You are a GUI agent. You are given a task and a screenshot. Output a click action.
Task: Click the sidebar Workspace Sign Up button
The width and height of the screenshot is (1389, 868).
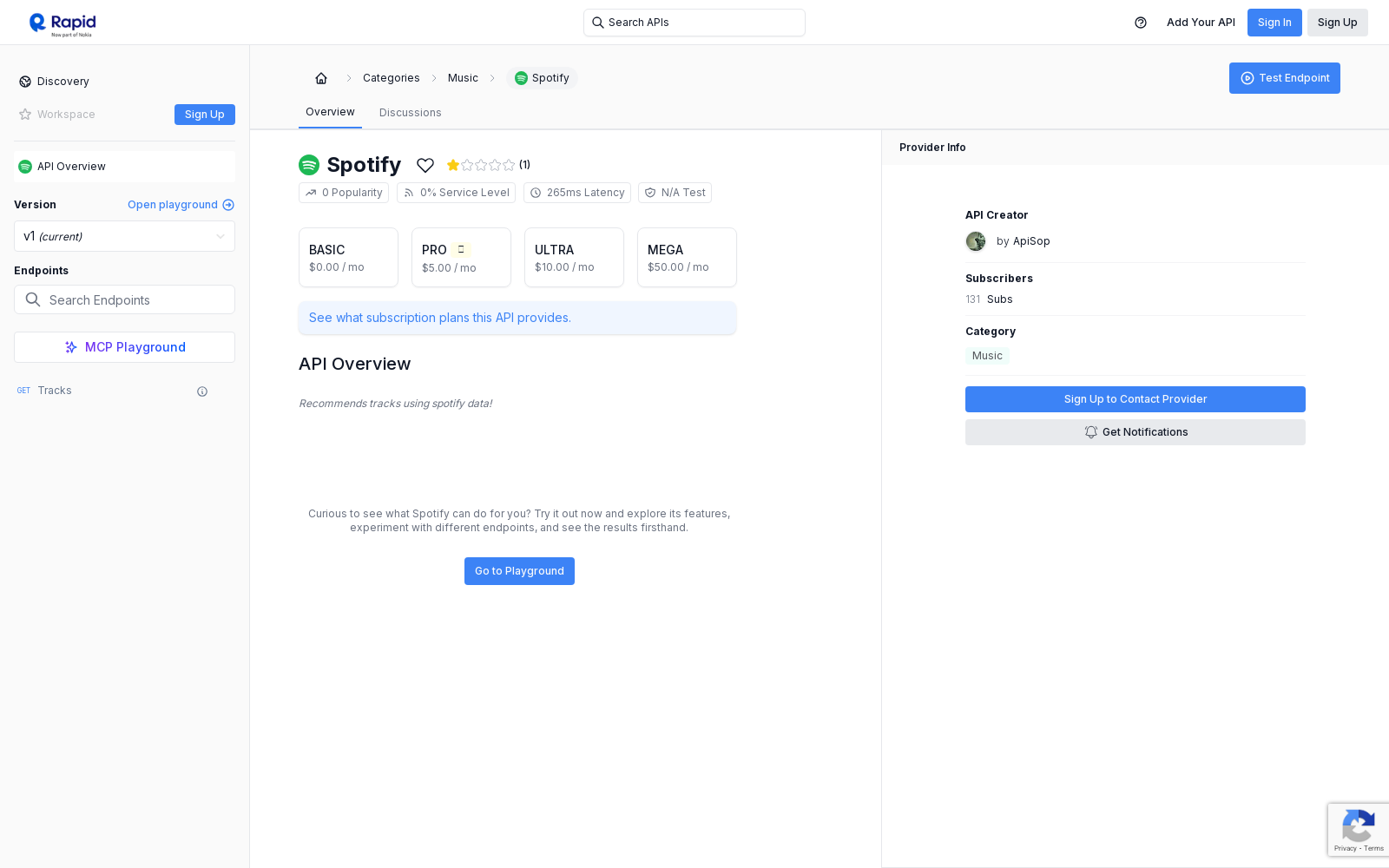coord(205,115)
